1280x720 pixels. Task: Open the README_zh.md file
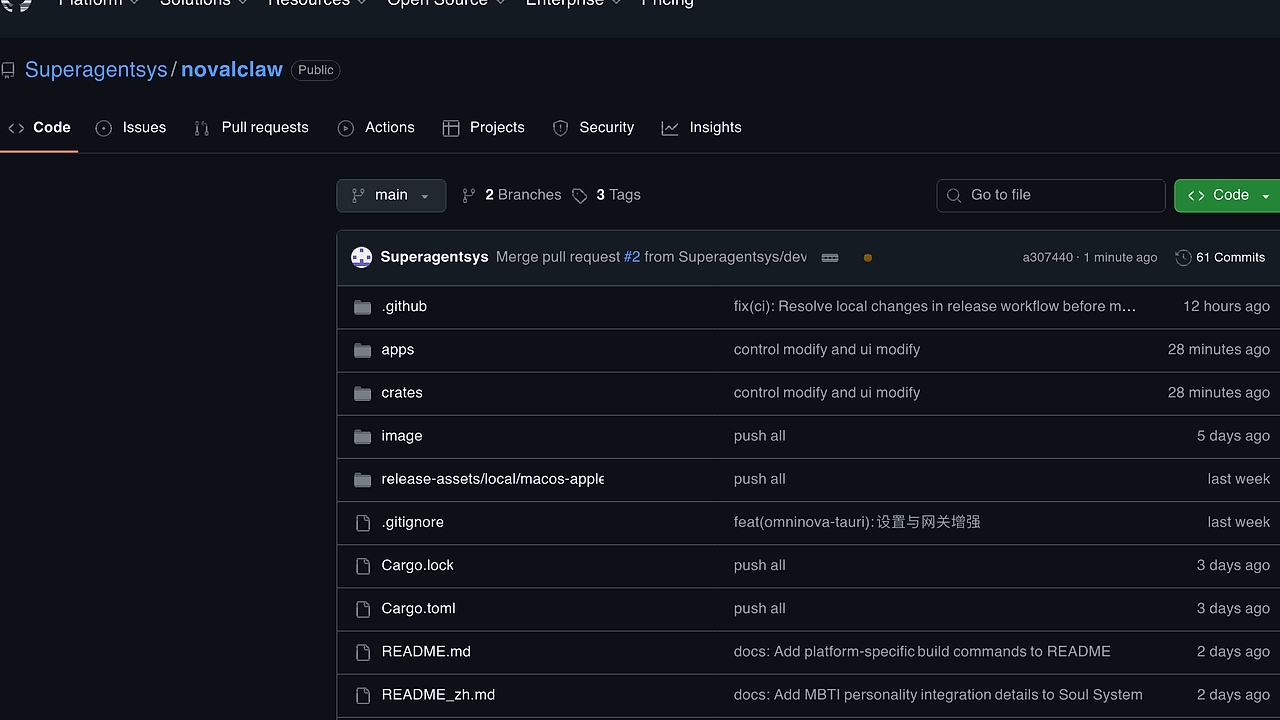click(x=438, y=694)
